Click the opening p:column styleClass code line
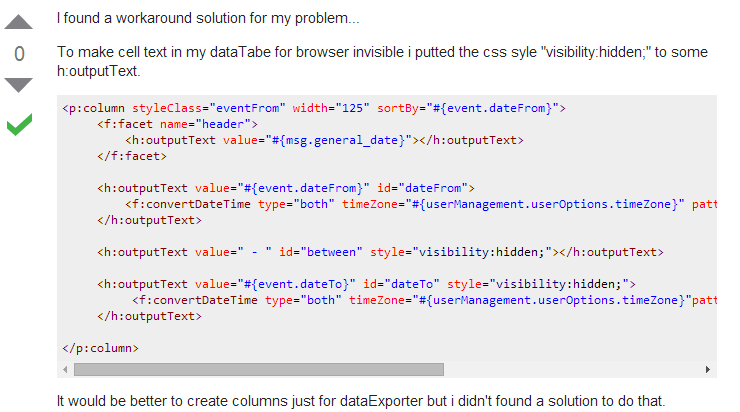This screenshot has height=412, width=740. [314, 107]
